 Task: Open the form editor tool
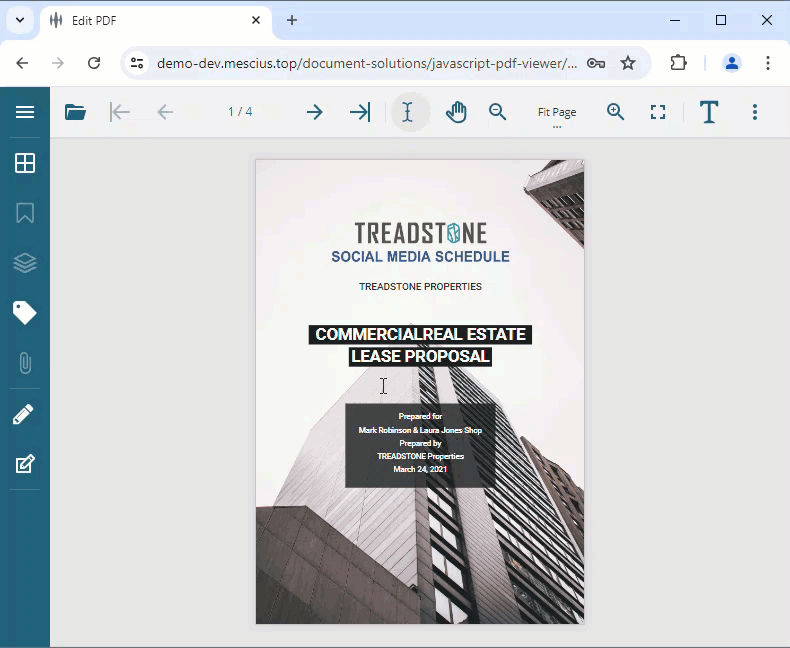[x=25, y=464]
